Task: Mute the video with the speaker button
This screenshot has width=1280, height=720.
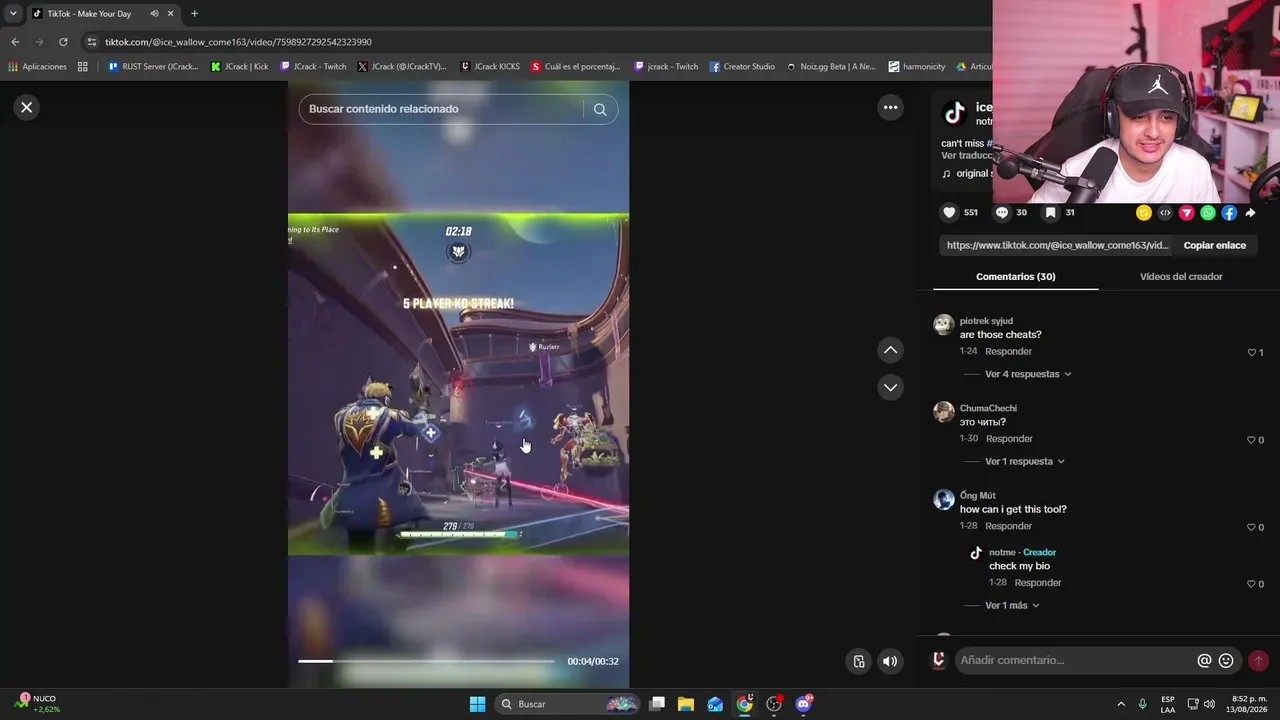Action: (x=890, y=661)
